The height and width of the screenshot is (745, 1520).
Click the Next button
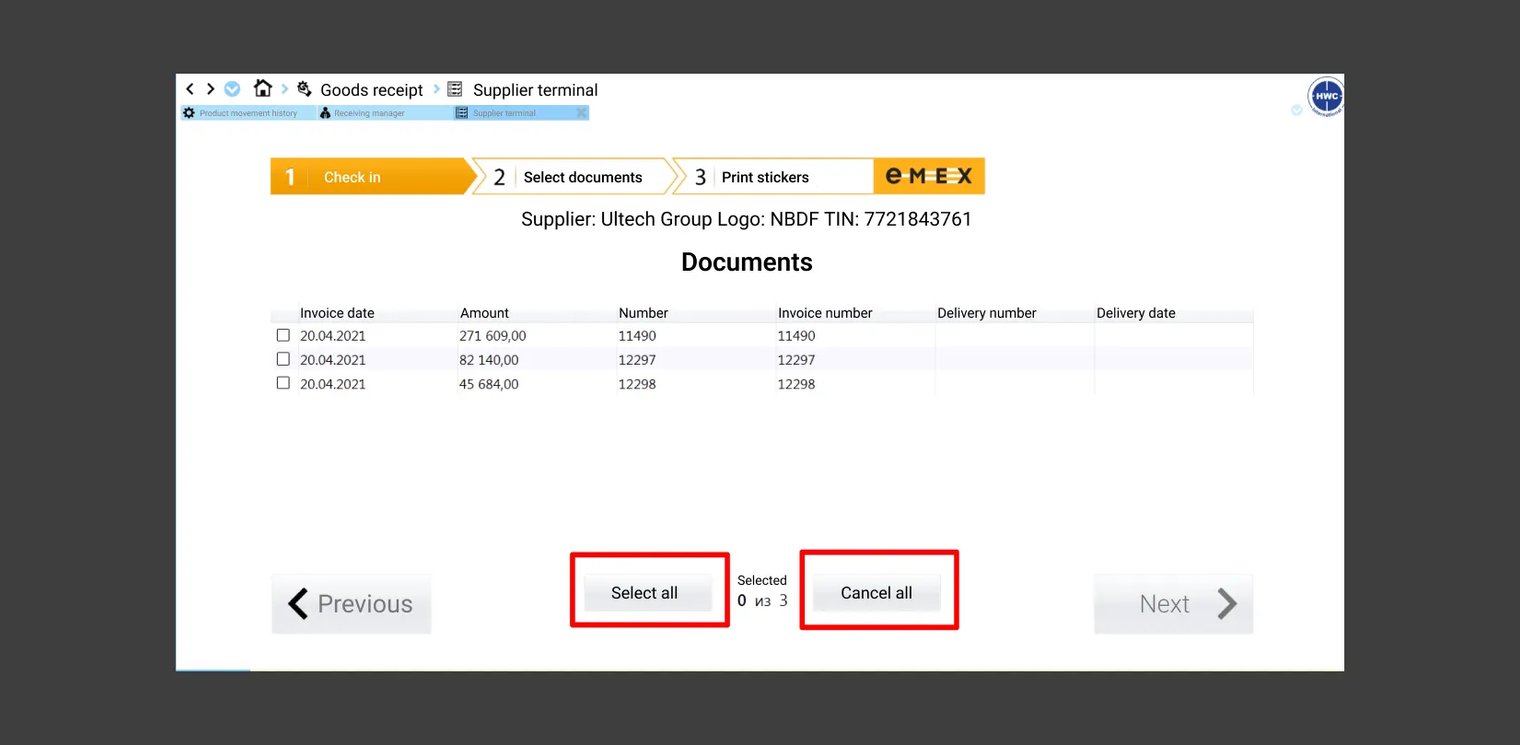1173,604
